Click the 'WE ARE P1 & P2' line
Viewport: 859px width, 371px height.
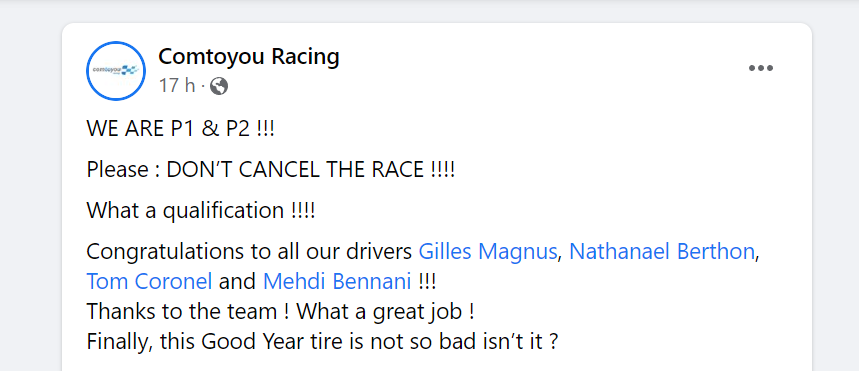pos(180,130)
